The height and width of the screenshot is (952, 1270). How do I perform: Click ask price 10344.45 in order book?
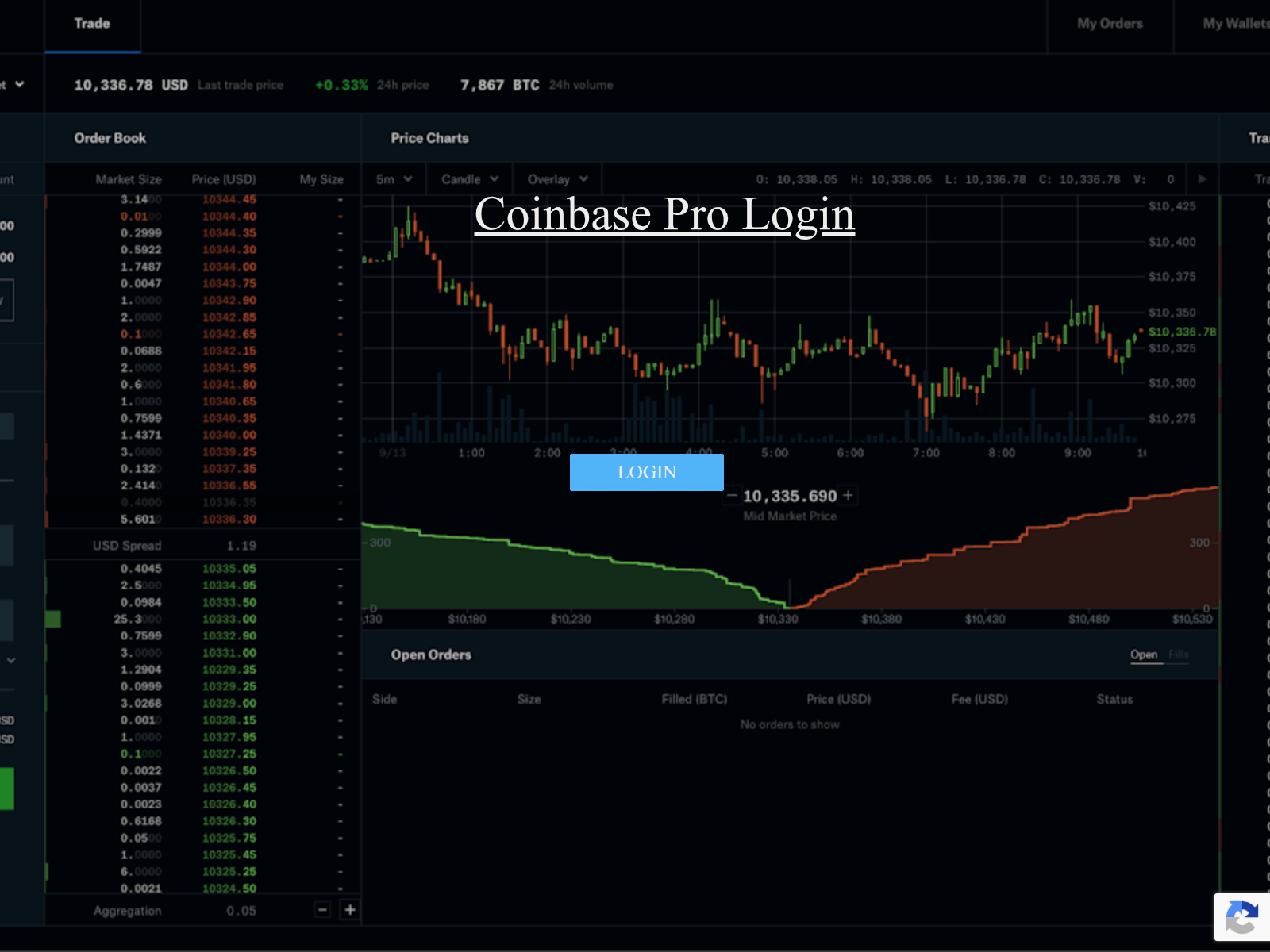(x=229, y=200)
